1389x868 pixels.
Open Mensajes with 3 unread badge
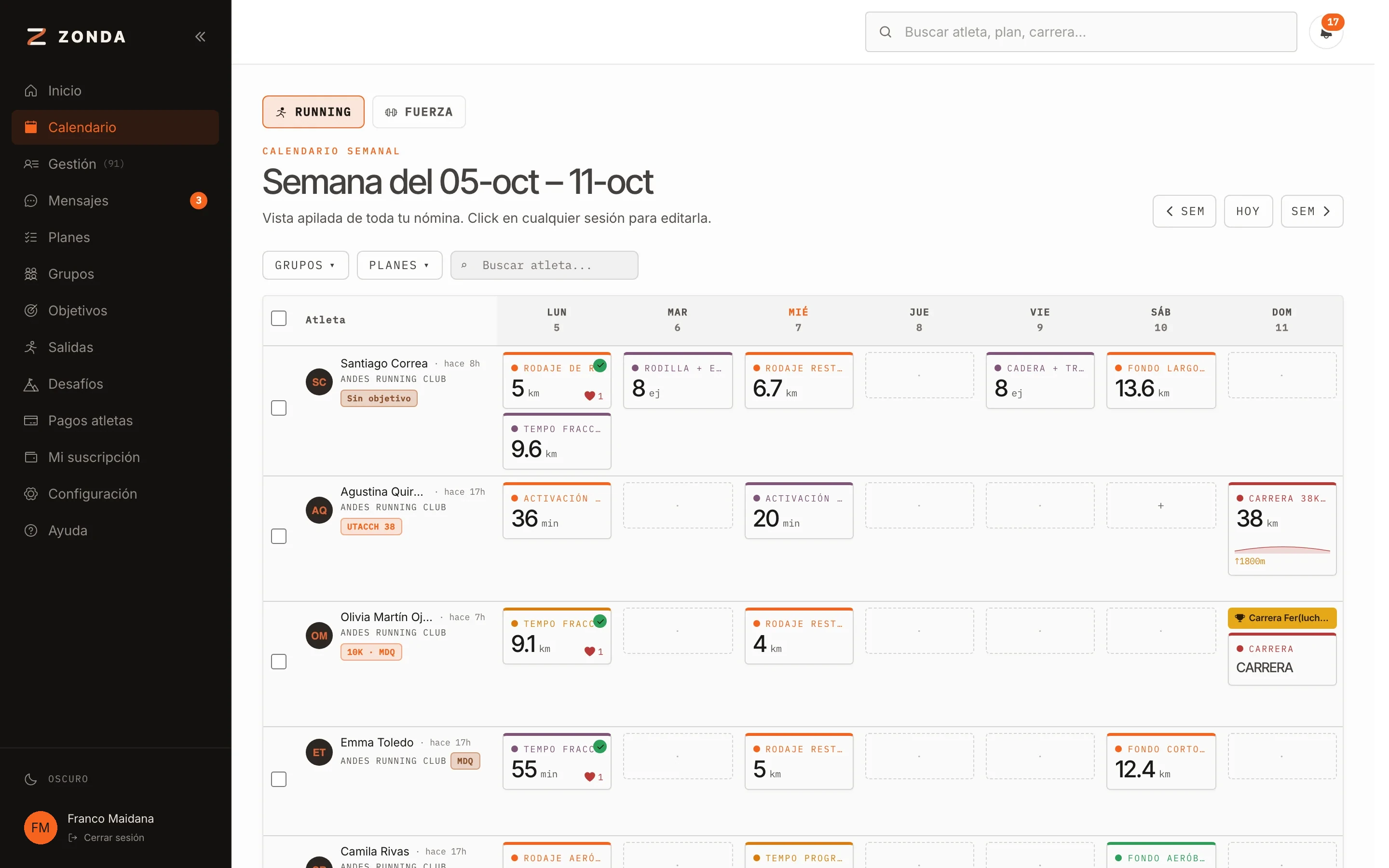tap(115, 200)
